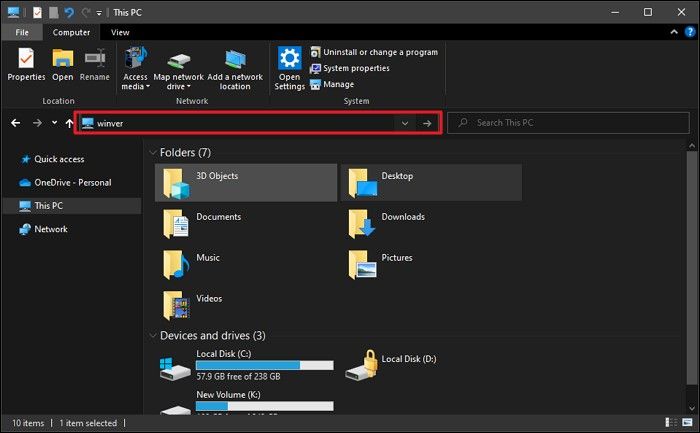Click System properties

coord(350,68)
